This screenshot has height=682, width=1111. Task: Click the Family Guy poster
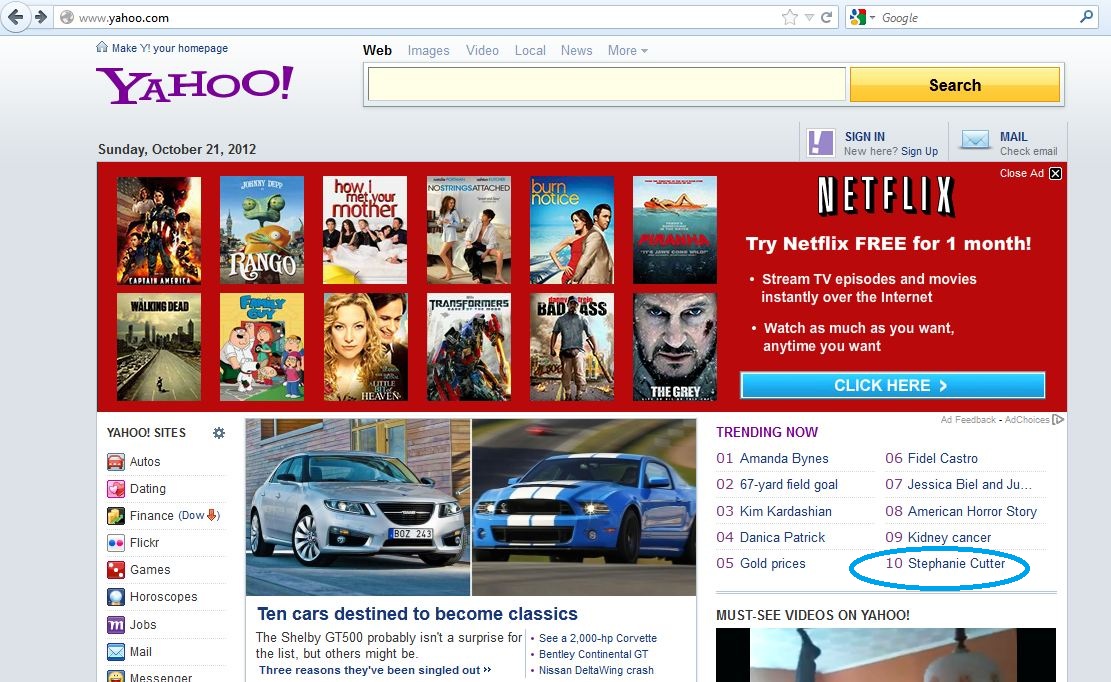tap(261, 347)
